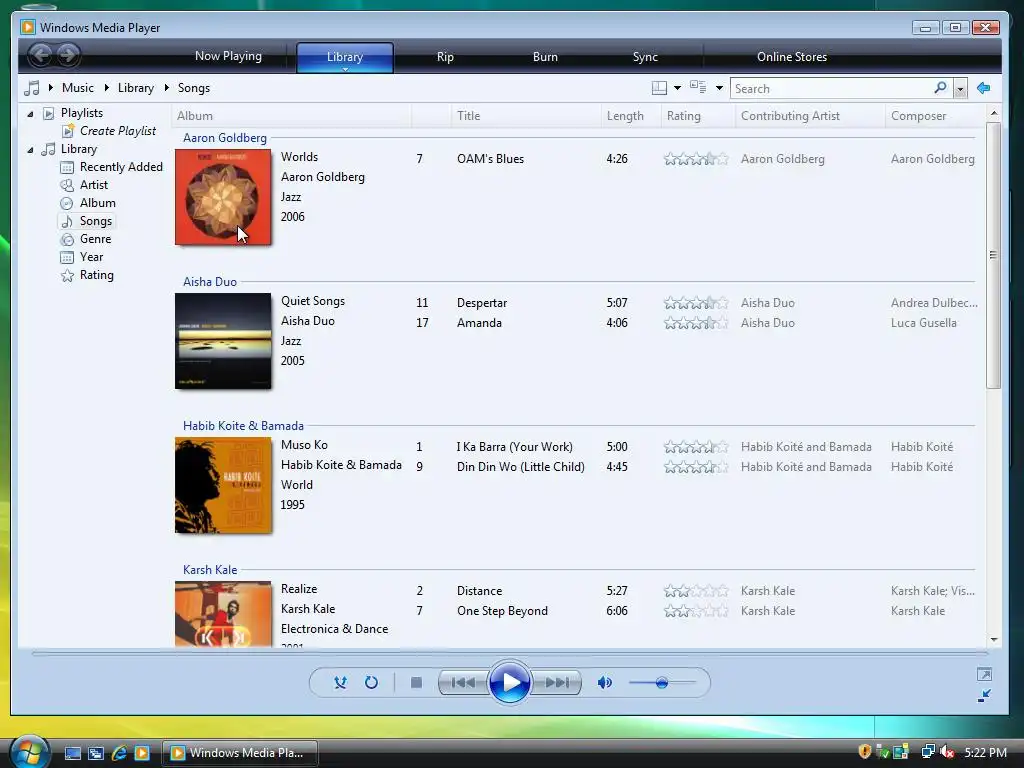Click Show Desktop in Quick Launch

pyautogui.click(x=72, y=753)
